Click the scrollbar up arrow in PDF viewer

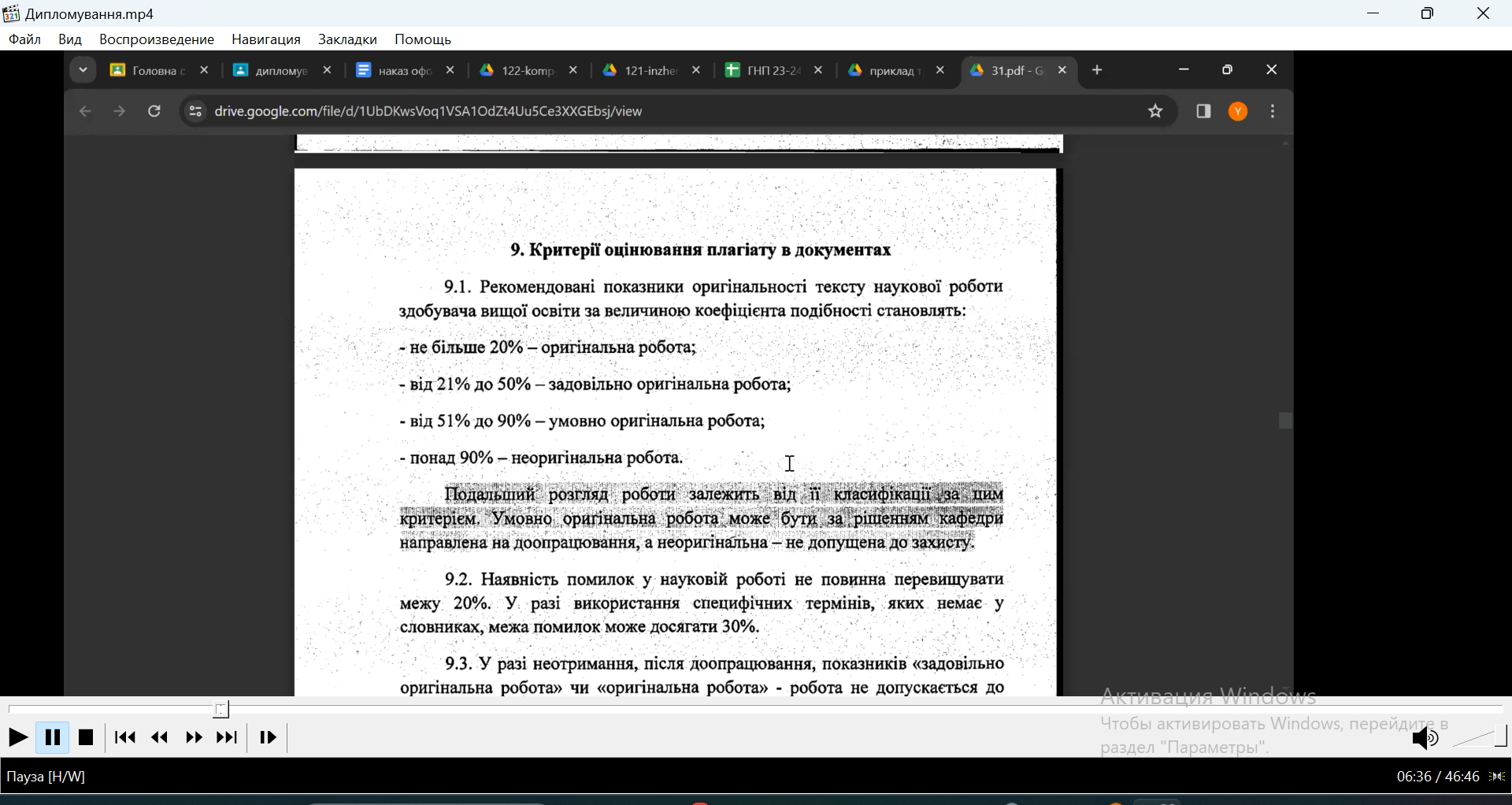point(1287,143)
